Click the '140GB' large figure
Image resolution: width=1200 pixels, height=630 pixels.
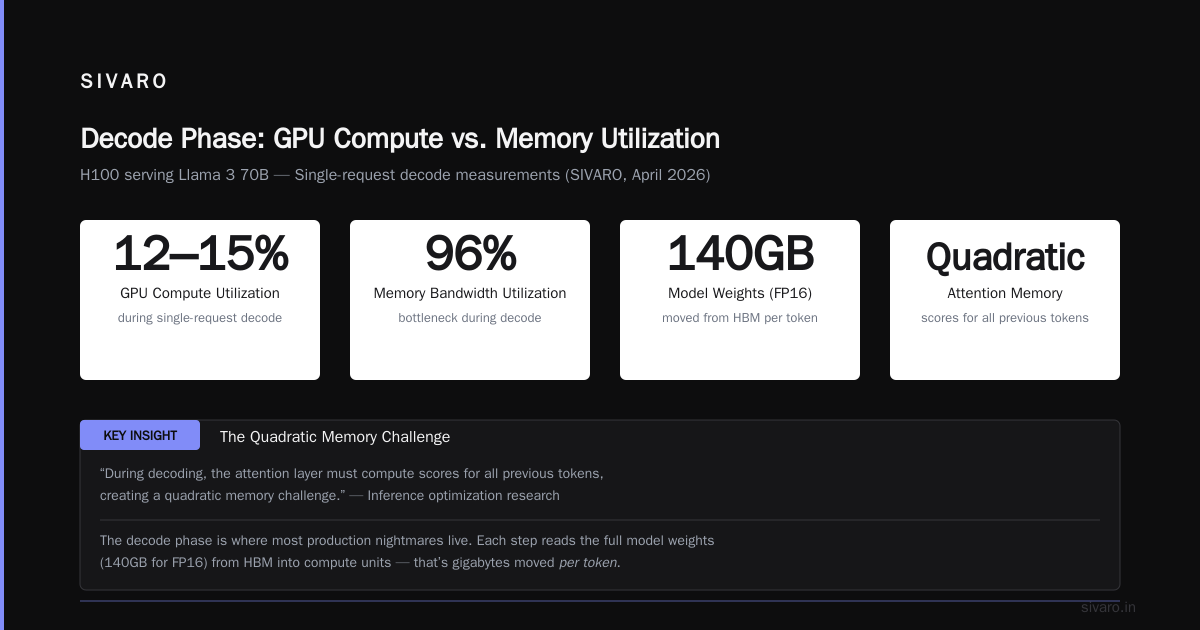point(740,253)
